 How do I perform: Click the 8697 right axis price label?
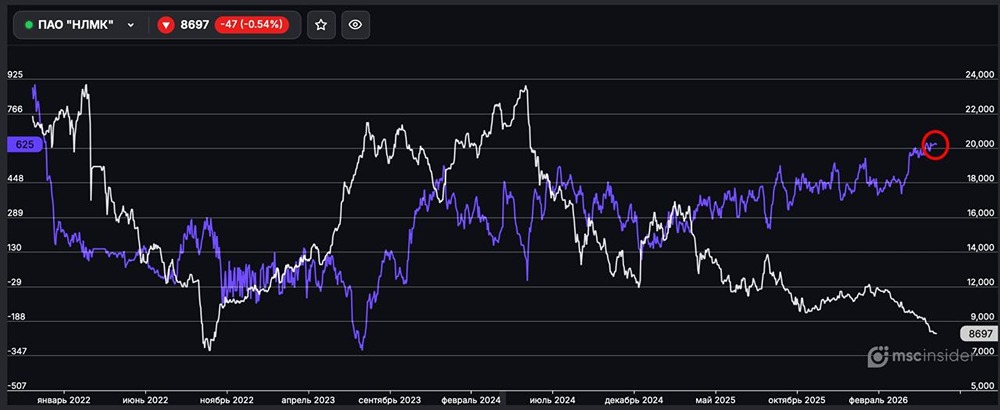tap(978, 333)
